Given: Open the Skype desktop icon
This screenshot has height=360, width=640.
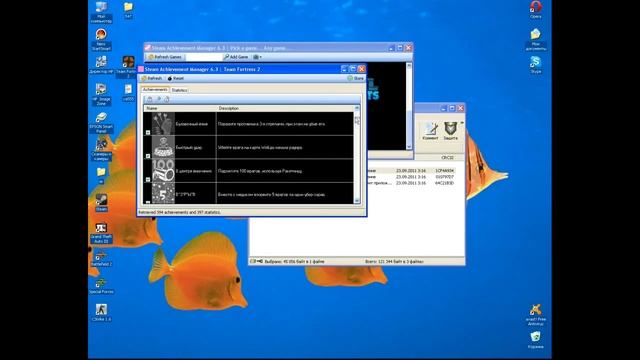Looking at the screenshot, I should [x=536, y=65].
